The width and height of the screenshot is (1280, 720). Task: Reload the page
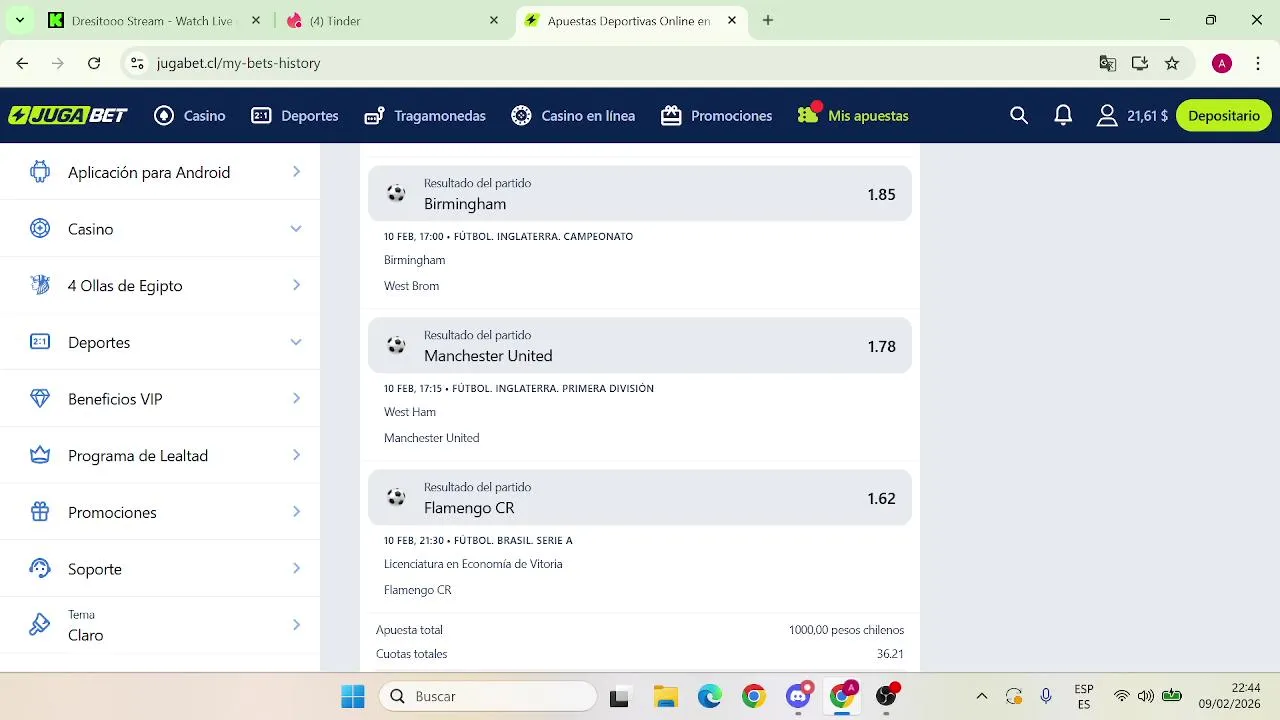(x=94, y=63)
